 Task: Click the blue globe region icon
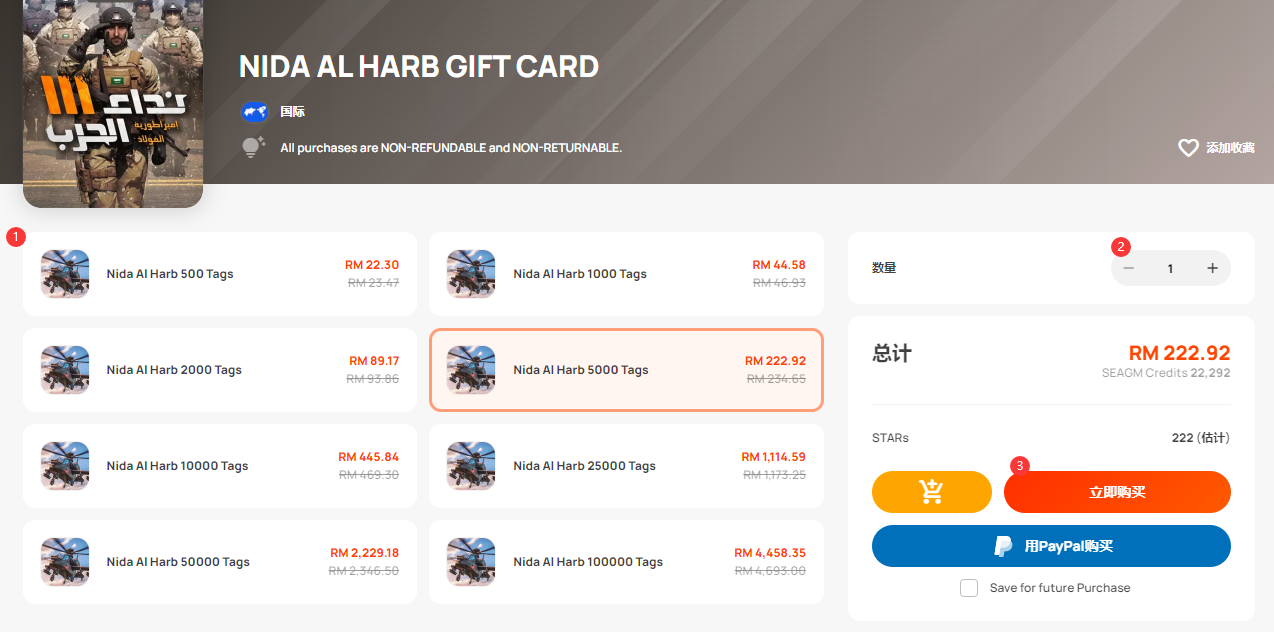(x=254, y=112)
